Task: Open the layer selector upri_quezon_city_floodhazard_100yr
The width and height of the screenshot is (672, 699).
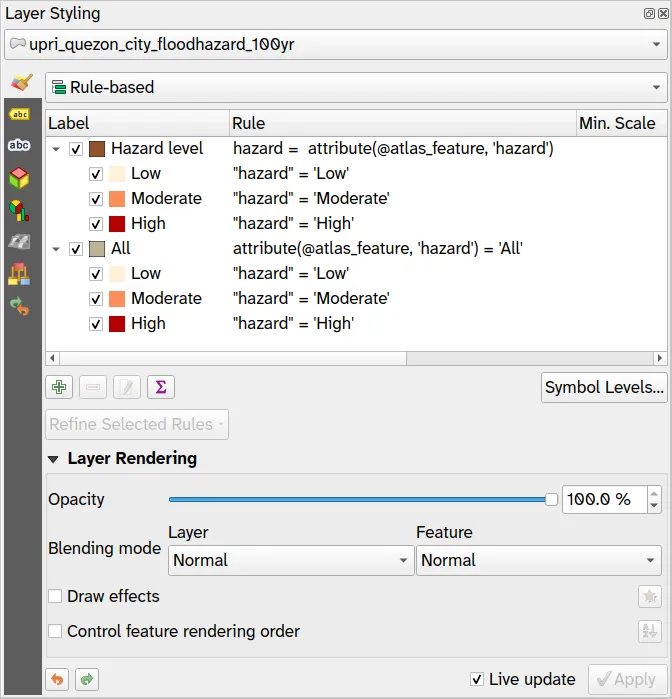Action: click(x=335, y=45)
